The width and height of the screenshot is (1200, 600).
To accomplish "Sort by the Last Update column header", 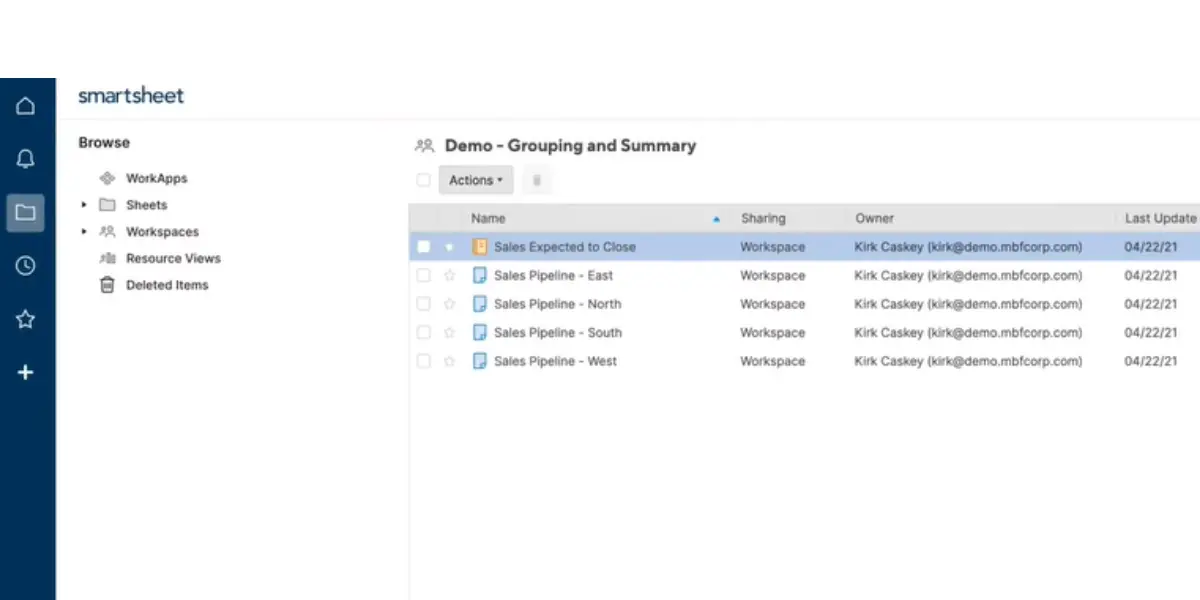I will click(1160, 218).
